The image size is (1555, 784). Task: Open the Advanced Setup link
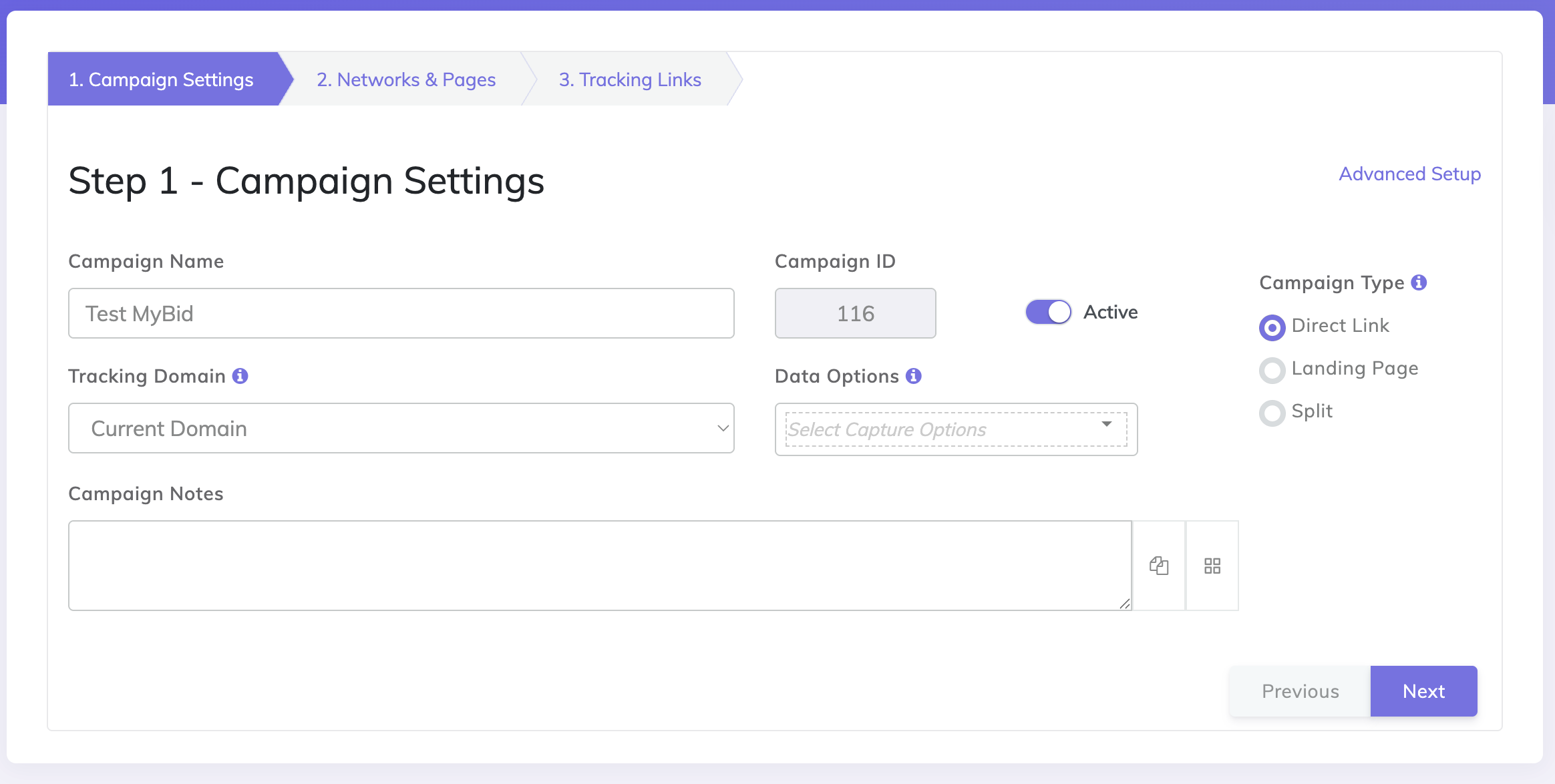tap(1409, 174)
